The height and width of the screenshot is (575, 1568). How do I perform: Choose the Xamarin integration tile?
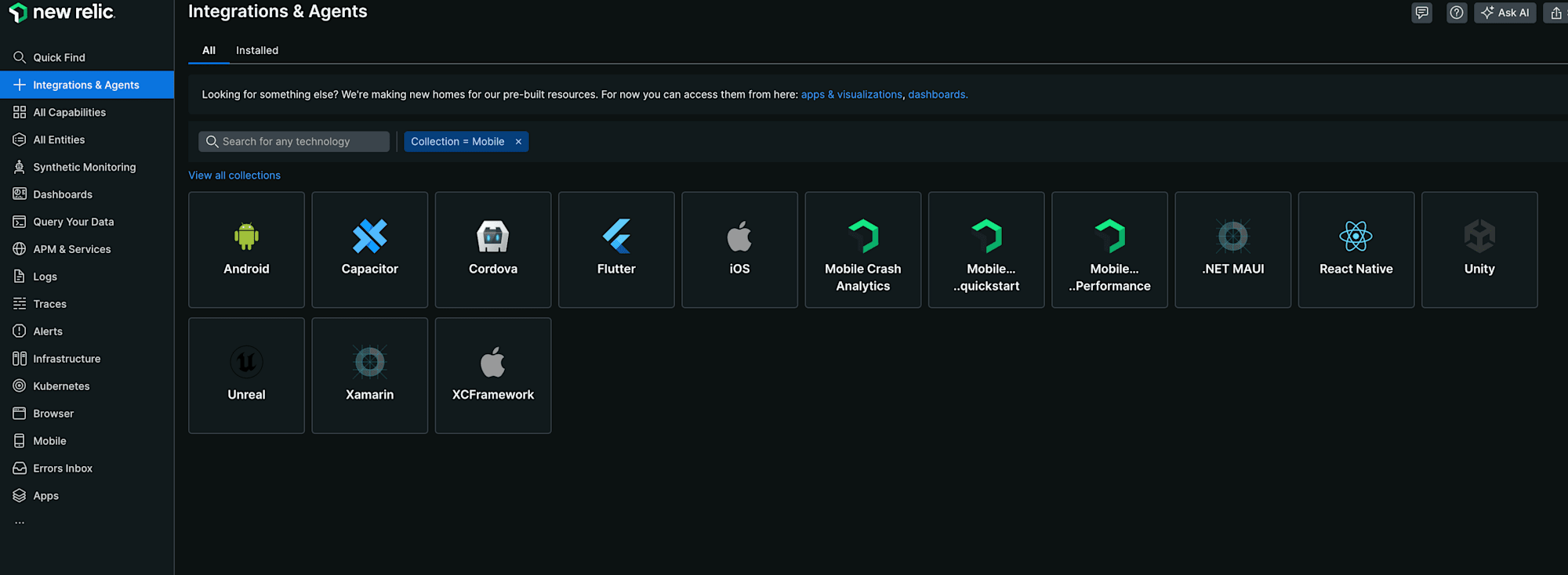coord(369,375)
